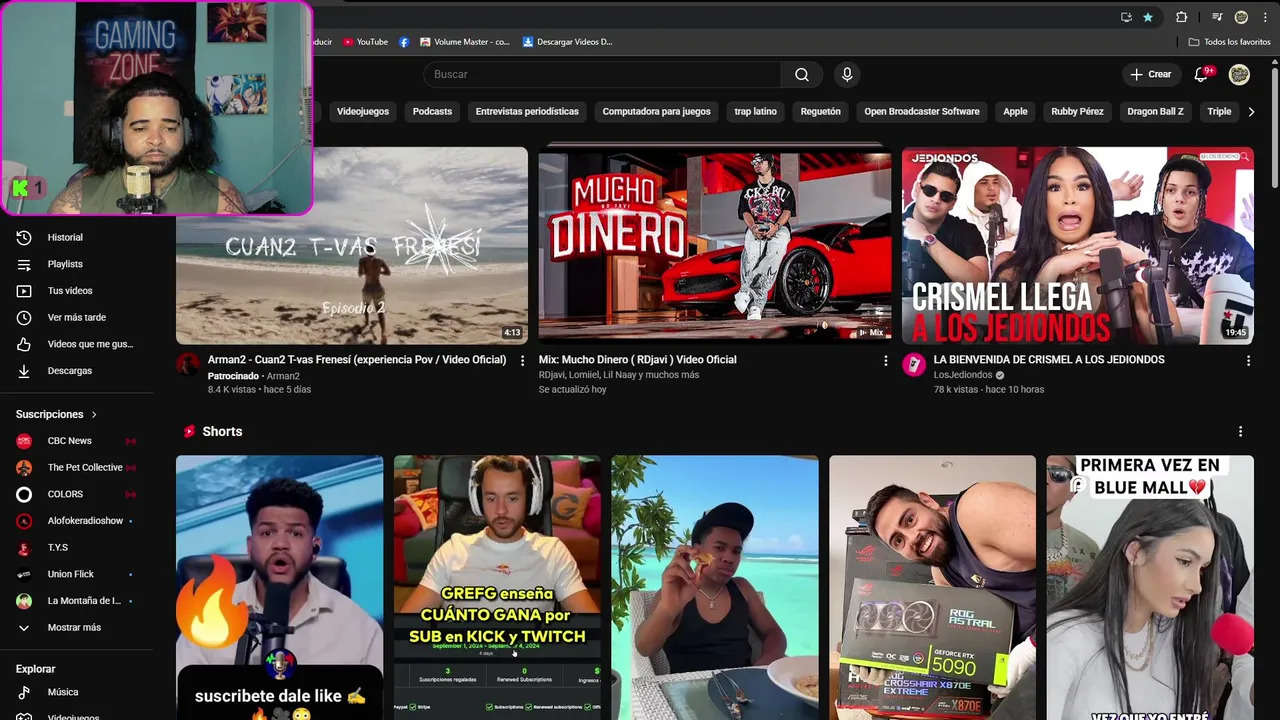Screen dimensions: 1280x720
Task: Open options for La Bienvenida de Crismel
Action: point(1248,361)
